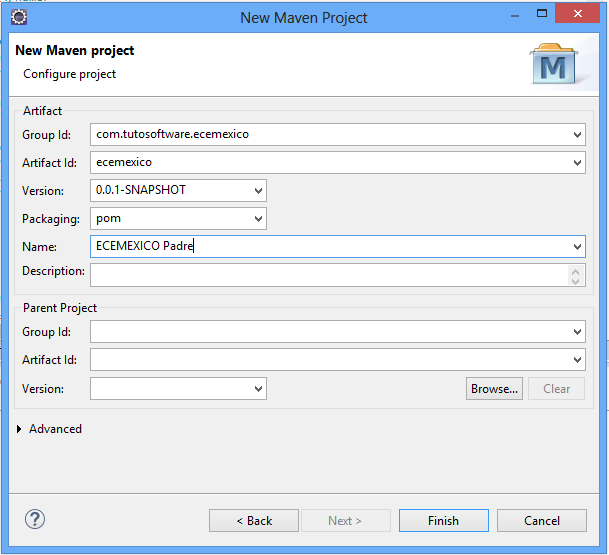Close the New Maven Project dialog
The width and height of the screenshot is (609, 555).
tap(578, 14)
